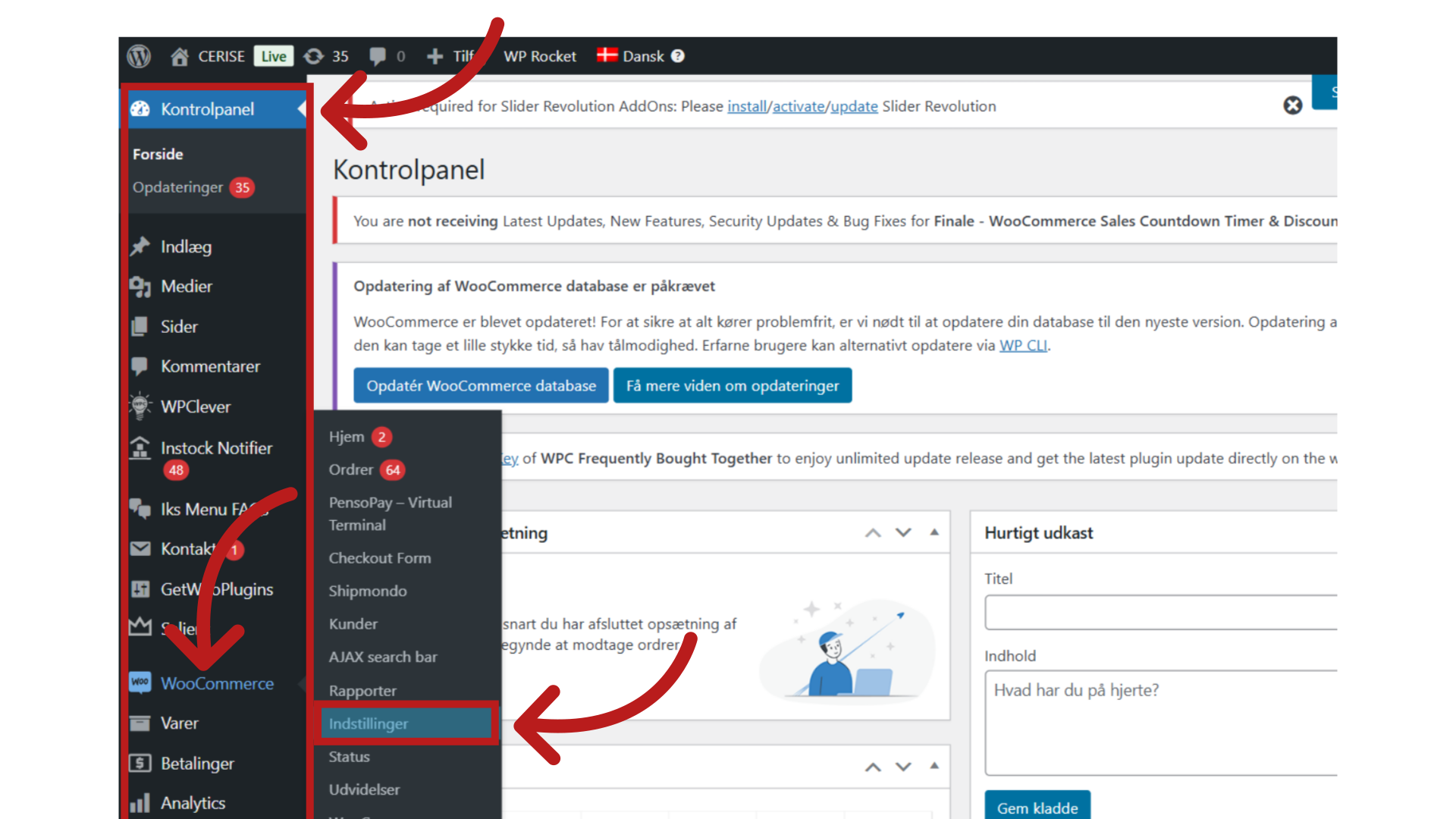Open the WP CLI link
This screenshot has height=819, width=1456.
coord(1023,345)
